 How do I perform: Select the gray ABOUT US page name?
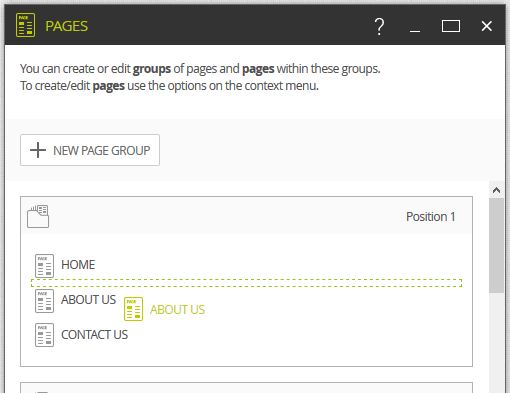click(x=88, y=300)
